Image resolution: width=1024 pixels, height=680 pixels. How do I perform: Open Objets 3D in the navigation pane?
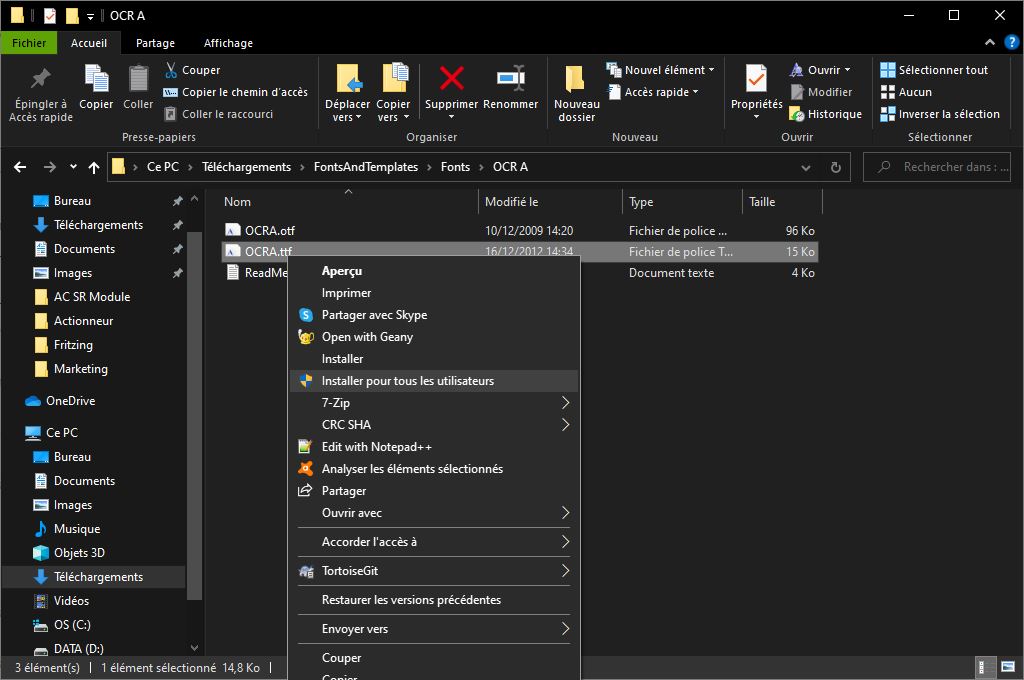point(69,553)
